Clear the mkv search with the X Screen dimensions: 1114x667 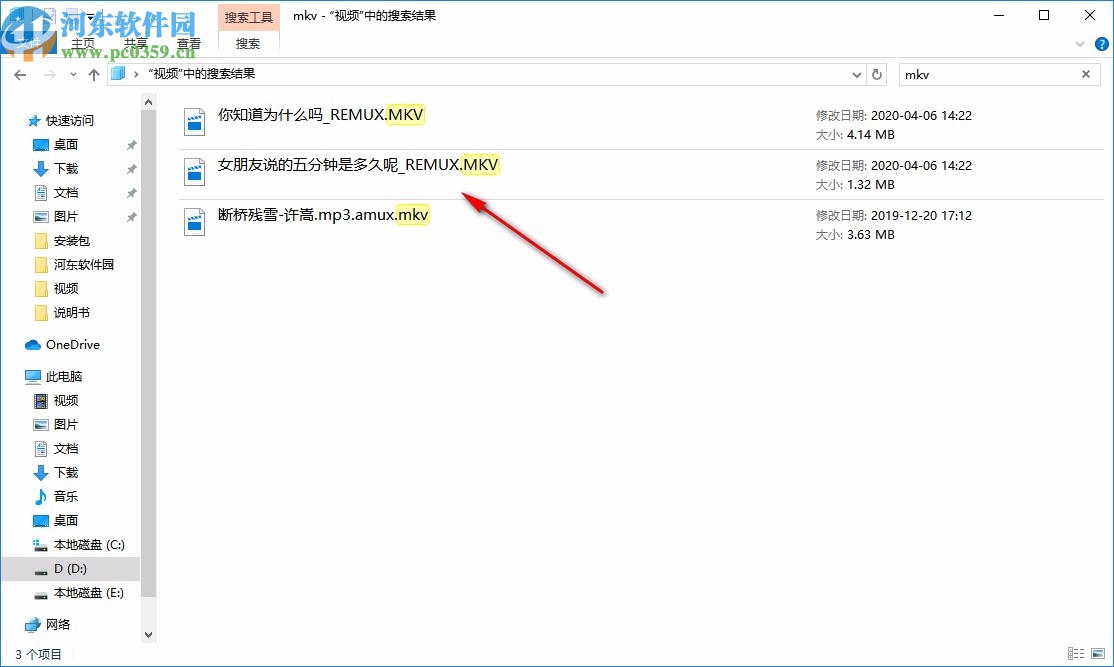1086,74
